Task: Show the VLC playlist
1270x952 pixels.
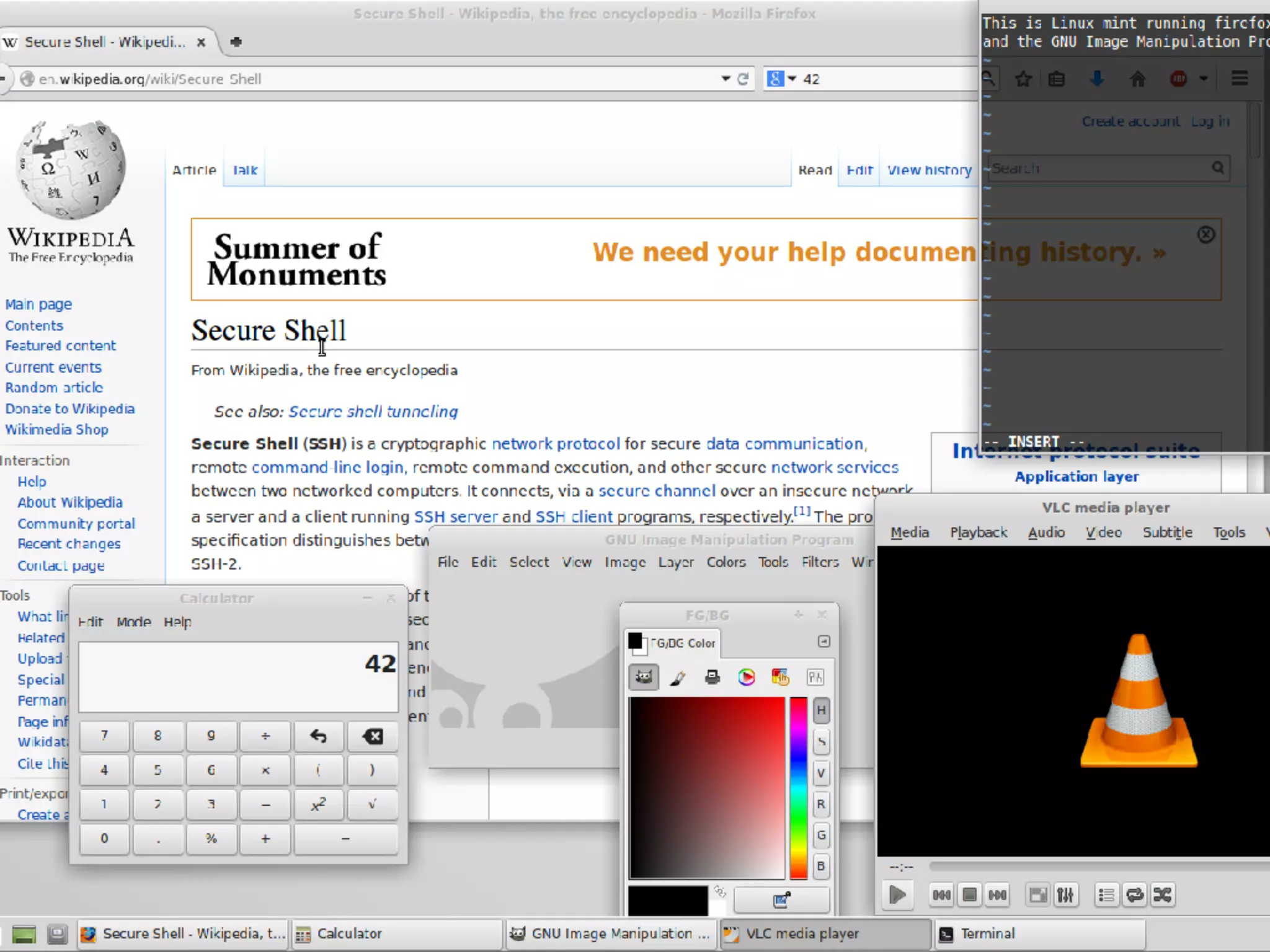Action: tap(1106, 895)
